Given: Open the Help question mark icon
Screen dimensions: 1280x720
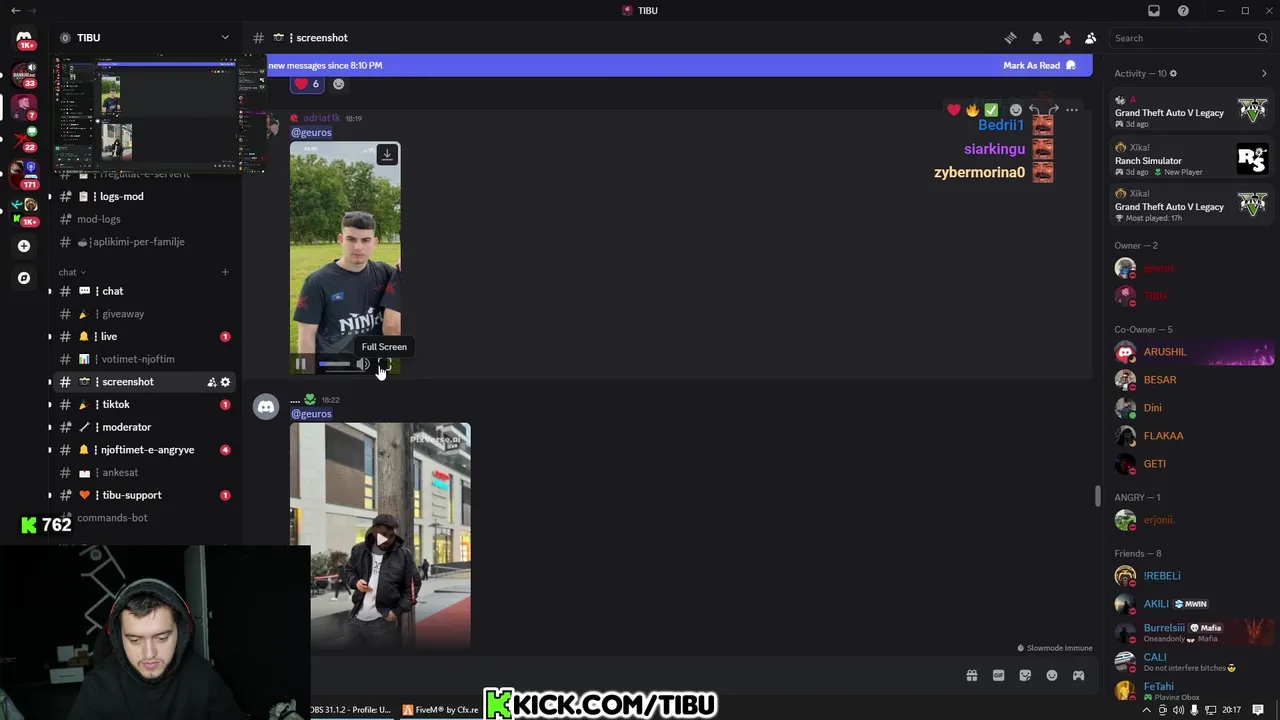Looking at the screenshot, I should click(x=1183, y=10).
